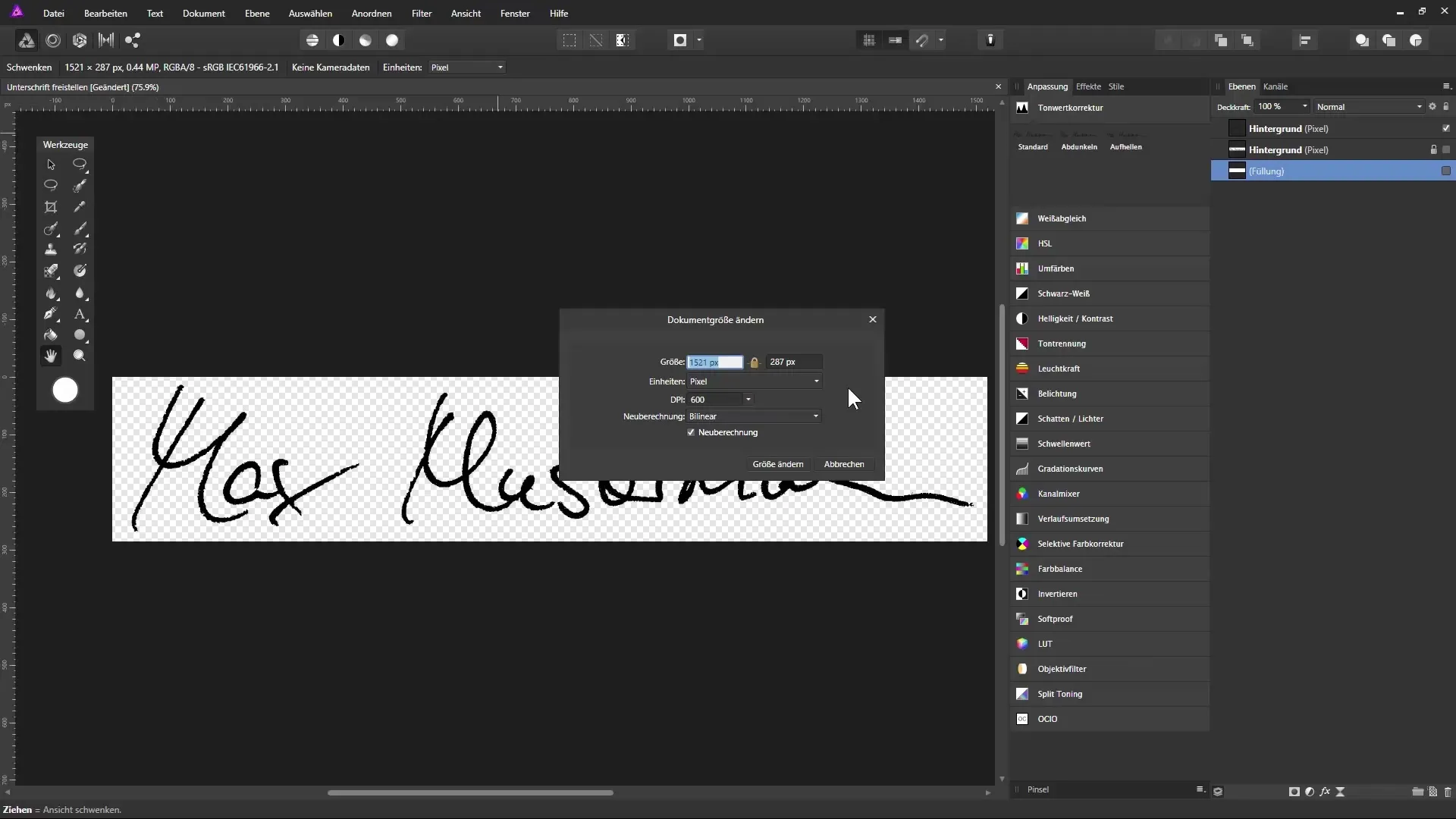Image resolution: width=1456 pixels, height=819 pixels.
Task: Select the Zoom magnifier tool
Action: (x=80, y=356)
